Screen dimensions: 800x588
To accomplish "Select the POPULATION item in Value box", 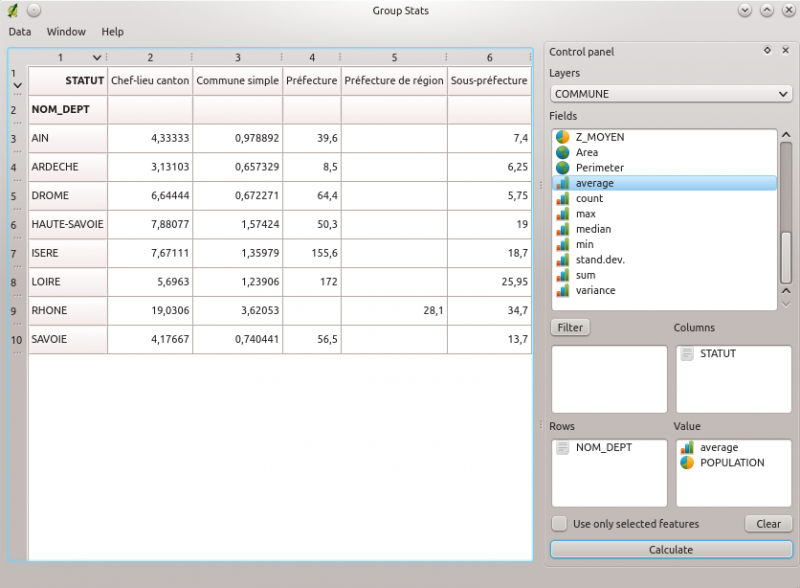I will (731, 463).
